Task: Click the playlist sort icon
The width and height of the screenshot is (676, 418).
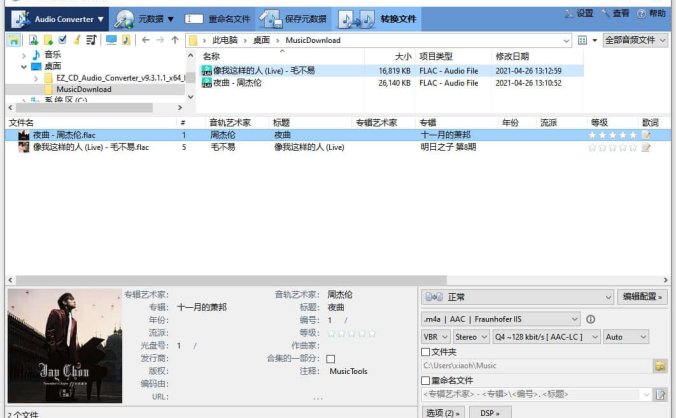Action: click(91, 40)
